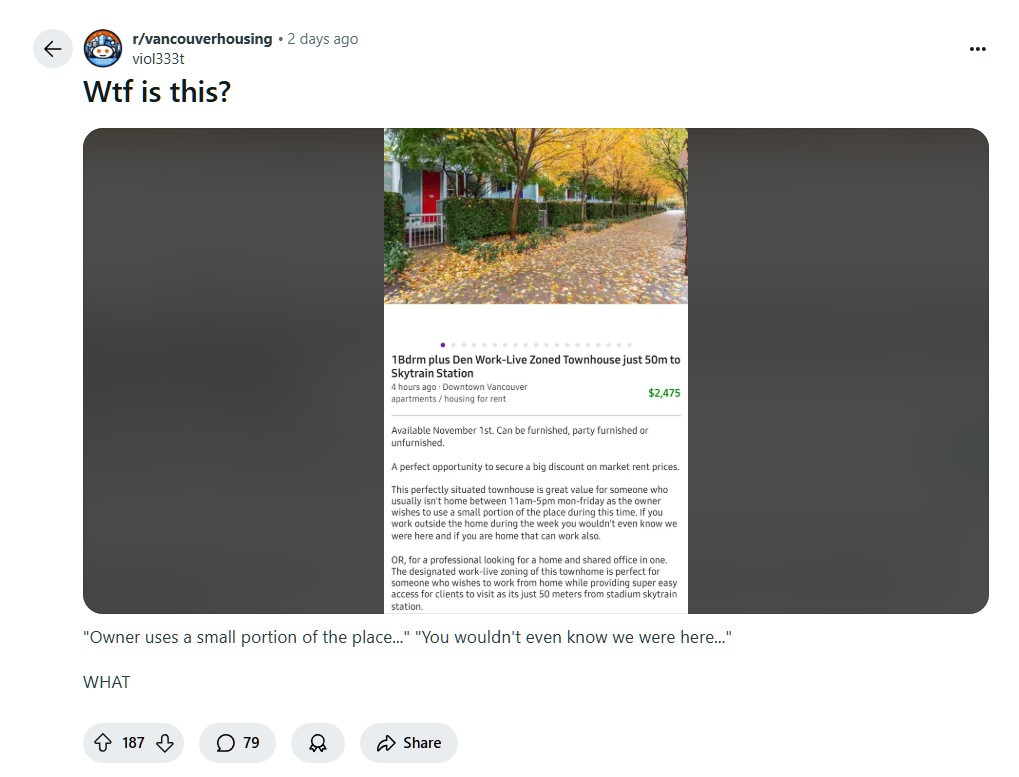Click the $2,475 price label

(x=664, y=393)
